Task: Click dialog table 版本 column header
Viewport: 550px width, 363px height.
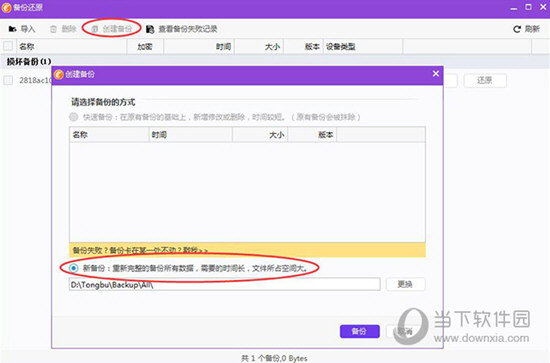Action: (312, 135)
